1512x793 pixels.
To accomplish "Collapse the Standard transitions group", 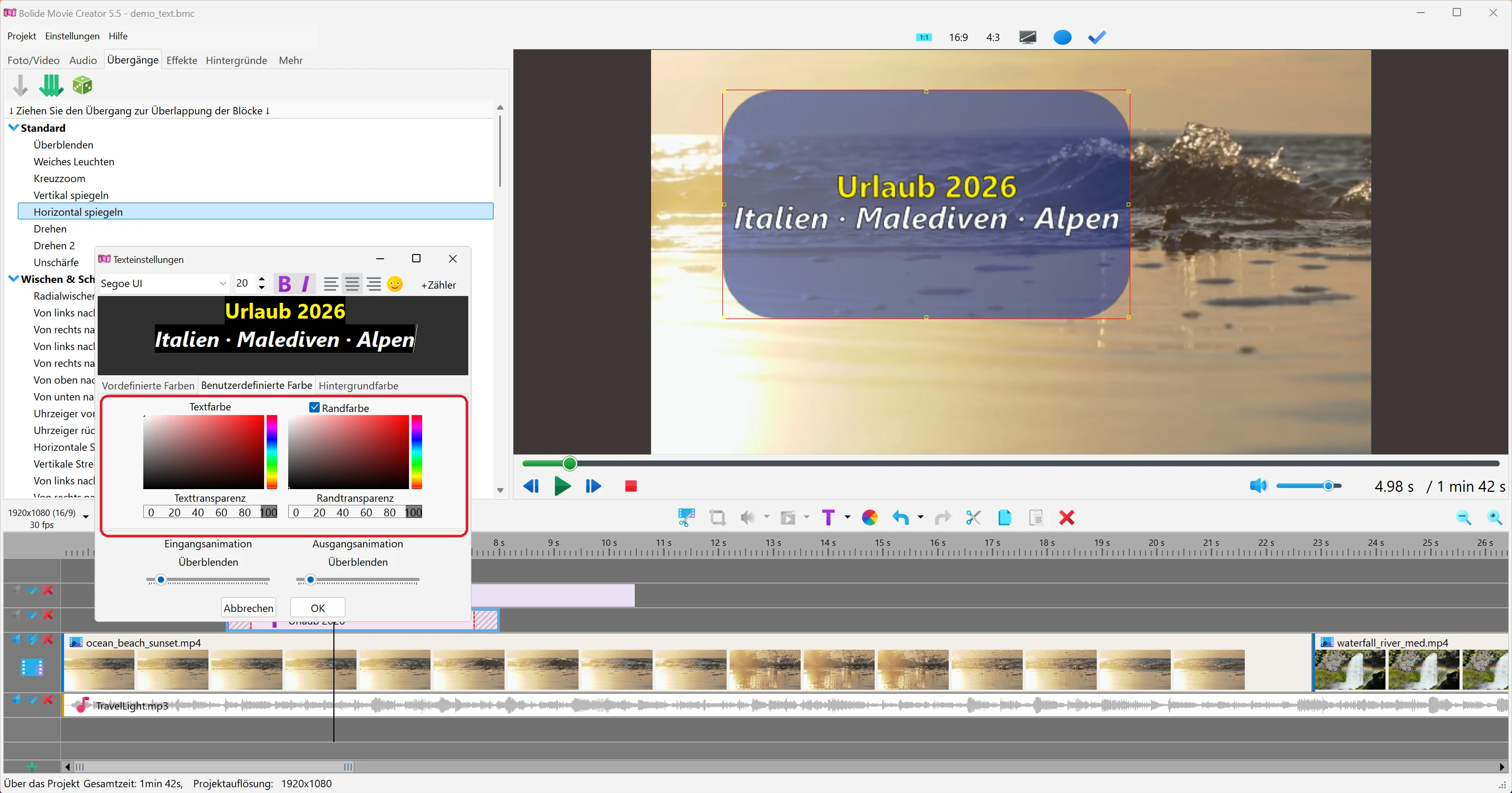I will [14, 128].
